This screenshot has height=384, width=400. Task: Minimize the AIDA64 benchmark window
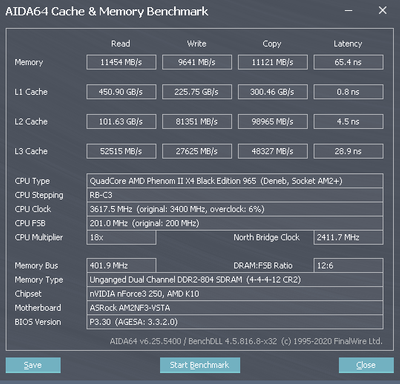tap(349, 11)
